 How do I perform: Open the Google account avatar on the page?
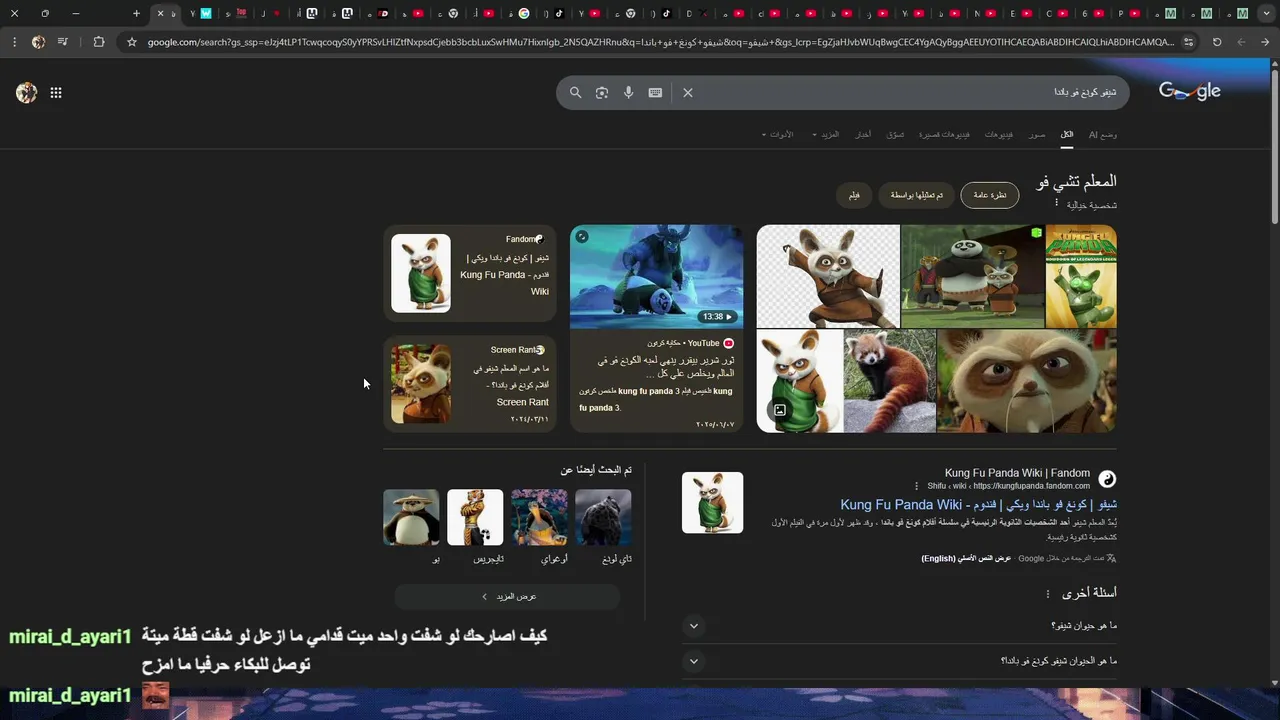tap(27, 92)
